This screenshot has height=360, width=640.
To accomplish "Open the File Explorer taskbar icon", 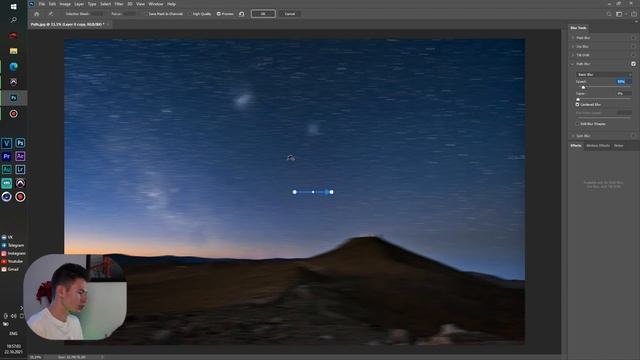I will [x=13, y=51].
